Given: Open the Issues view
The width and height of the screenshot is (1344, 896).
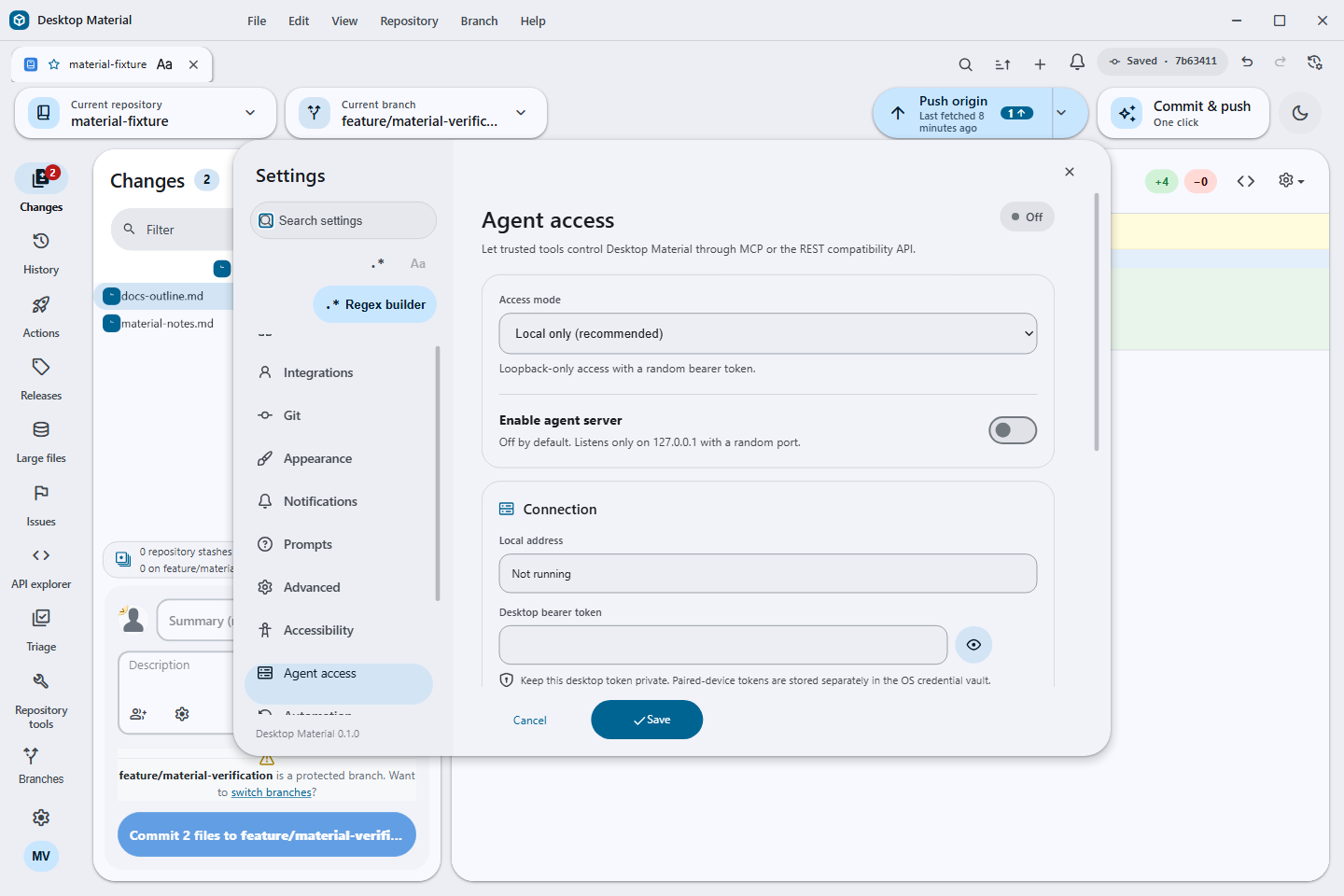Looking at the screenshot, I should (x=41, y=505).
